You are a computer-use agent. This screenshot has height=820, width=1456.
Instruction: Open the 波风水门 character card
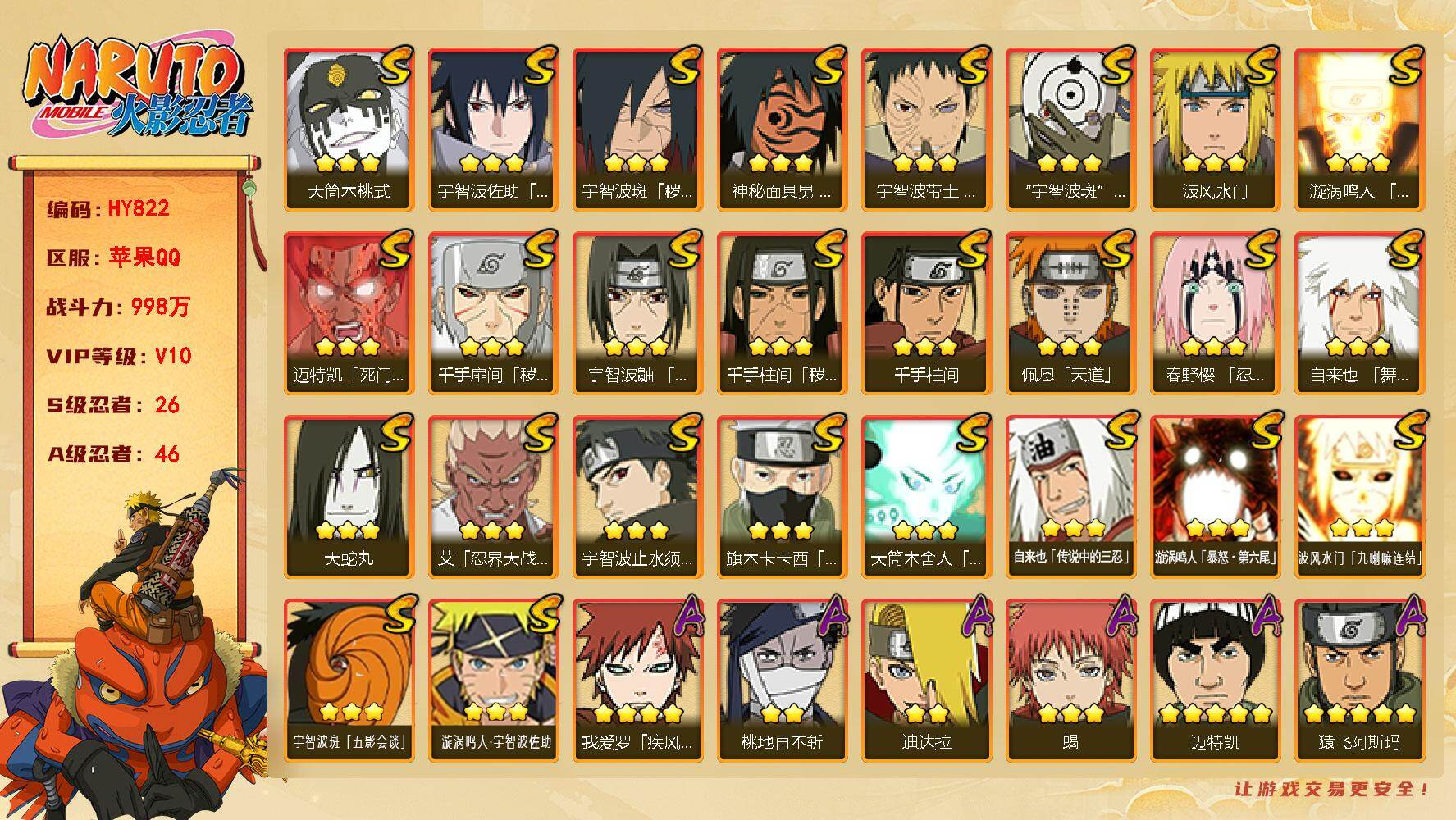1215,129
